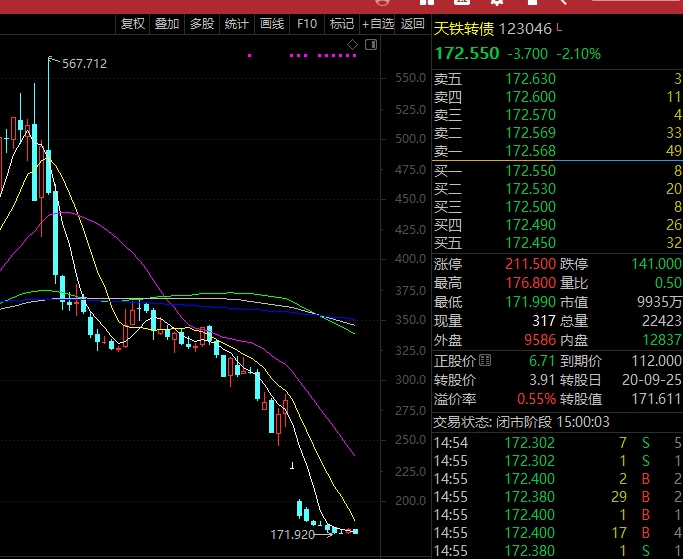Select the 买一 bid price 172.550
Image resolution: width=683 pixels, height=559 pixels.
click(530, 171)
